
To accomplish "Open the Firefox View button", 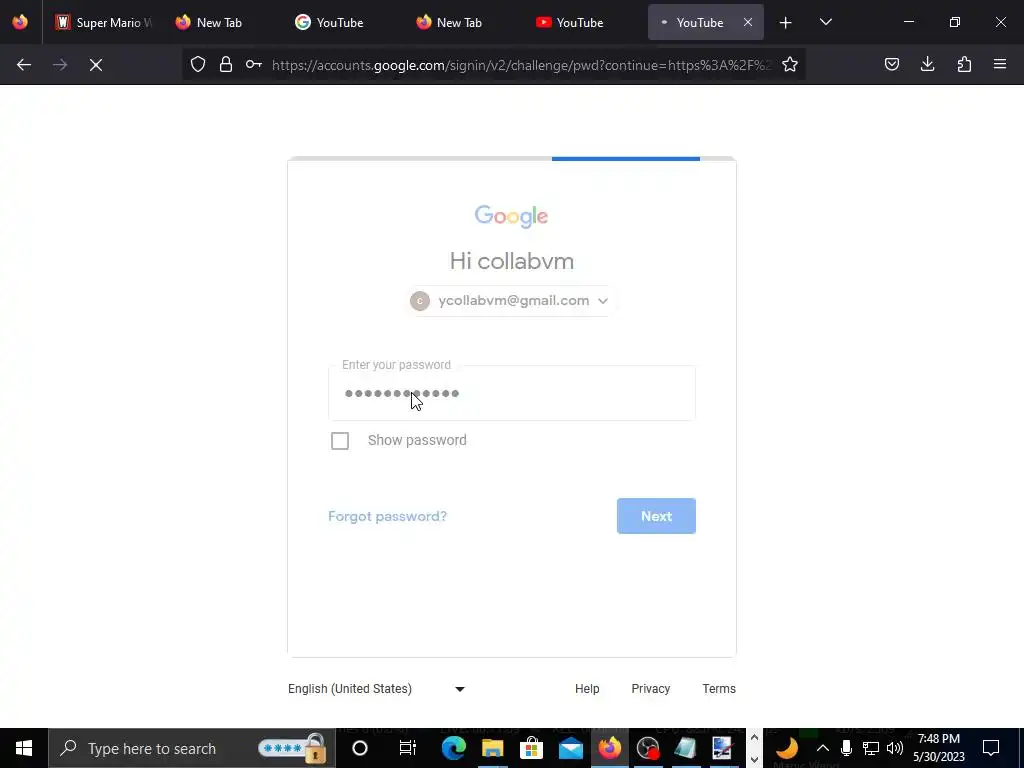I will click(x=20, y=22).
